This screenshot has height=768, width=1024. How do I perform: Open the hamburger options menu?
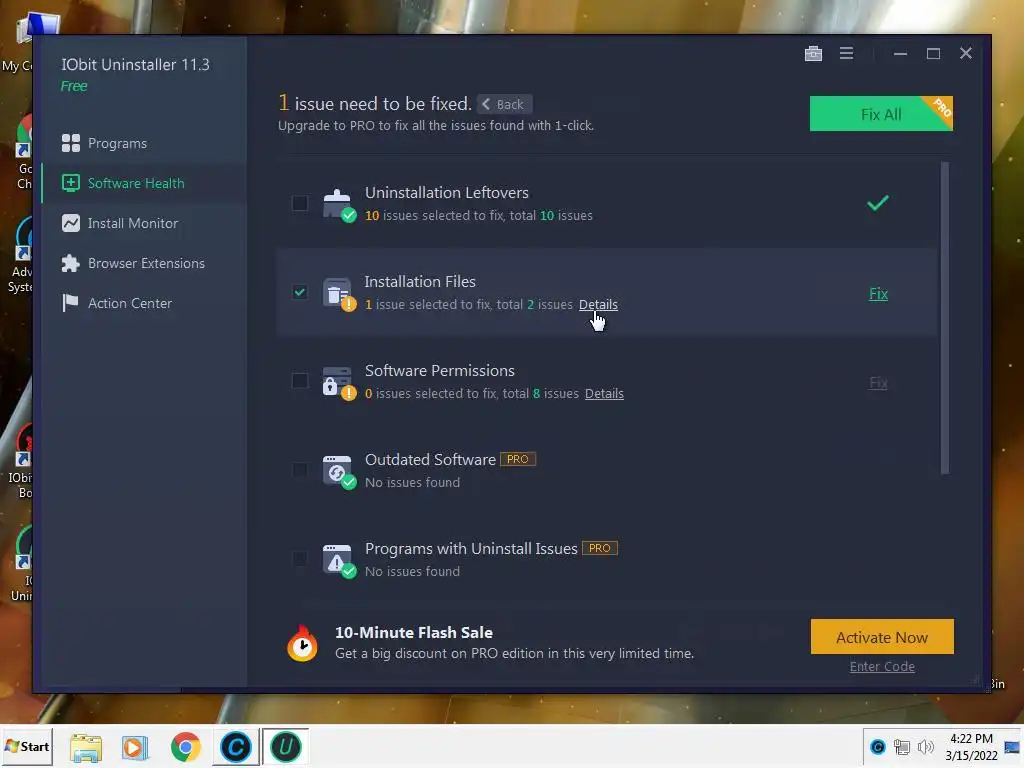[846, 54]
